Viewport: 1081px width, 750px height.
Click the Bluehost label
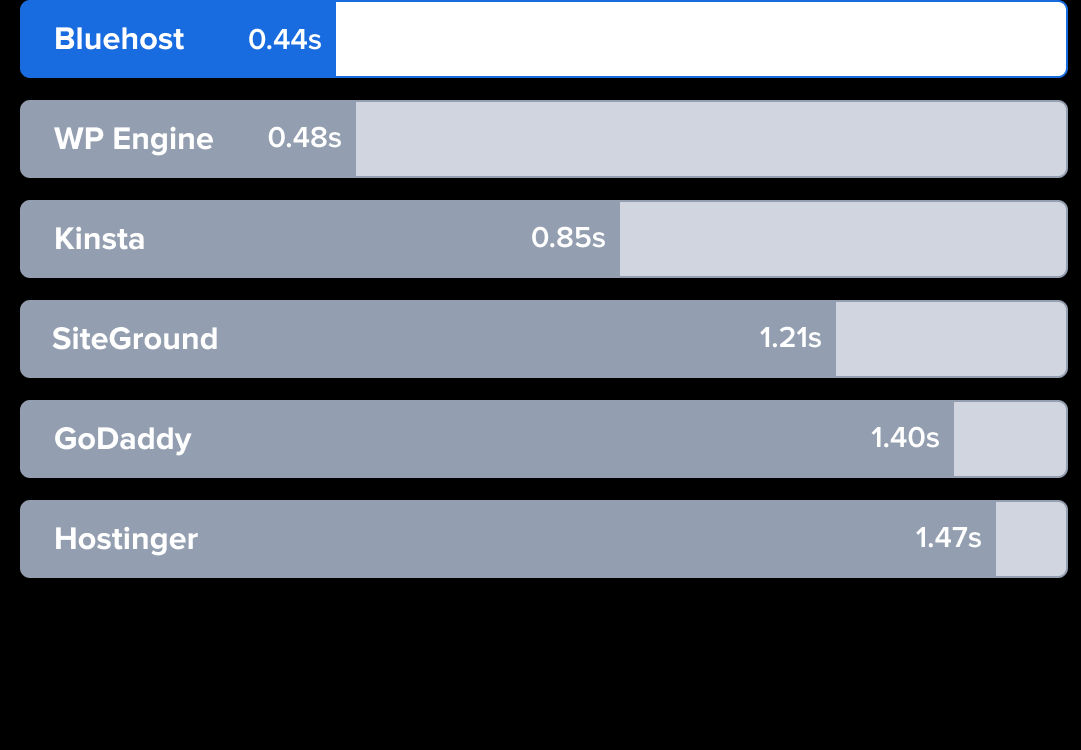coord(119,39)
